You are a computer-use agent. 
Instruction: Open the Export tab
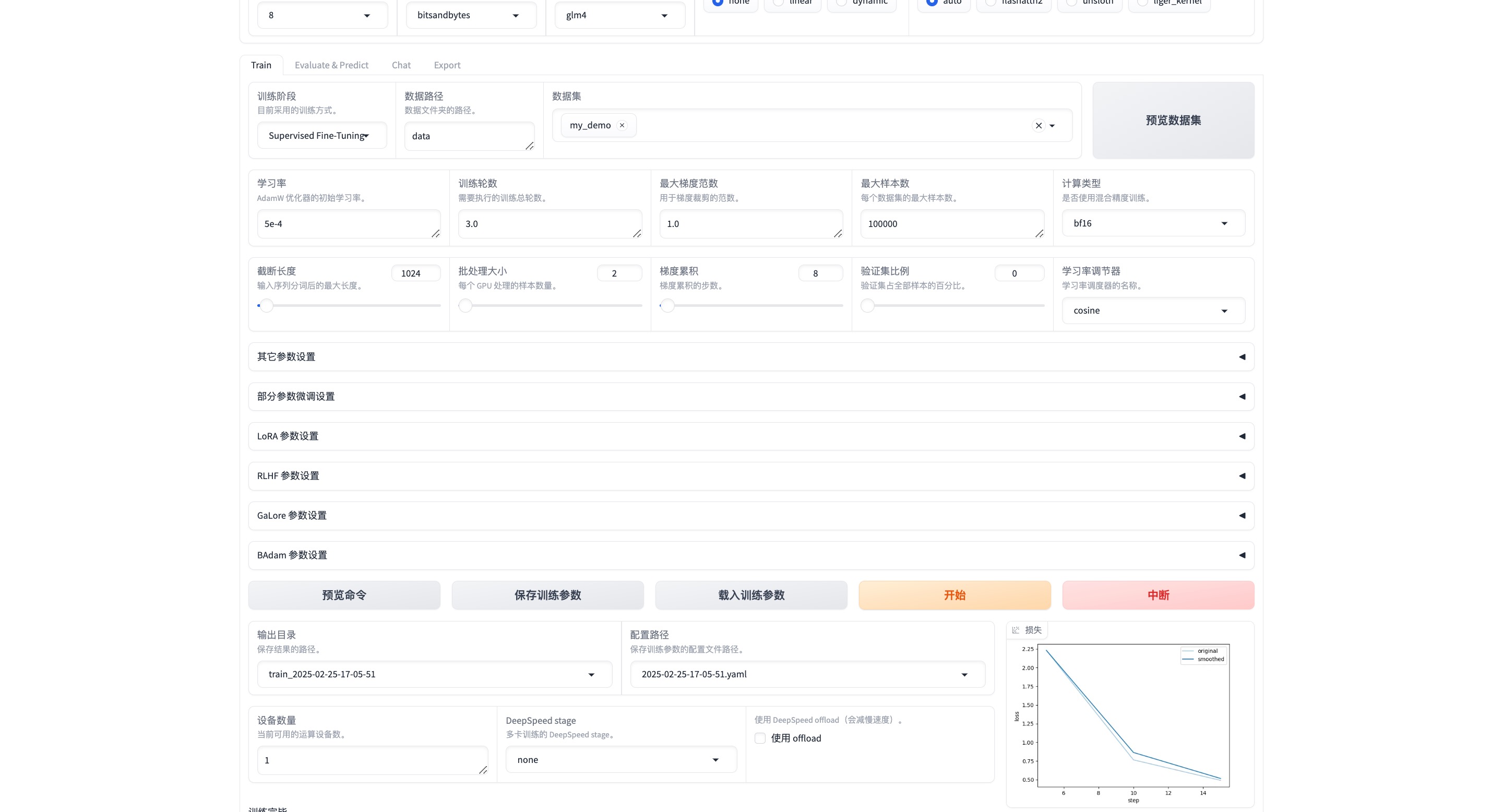(447, 65)
